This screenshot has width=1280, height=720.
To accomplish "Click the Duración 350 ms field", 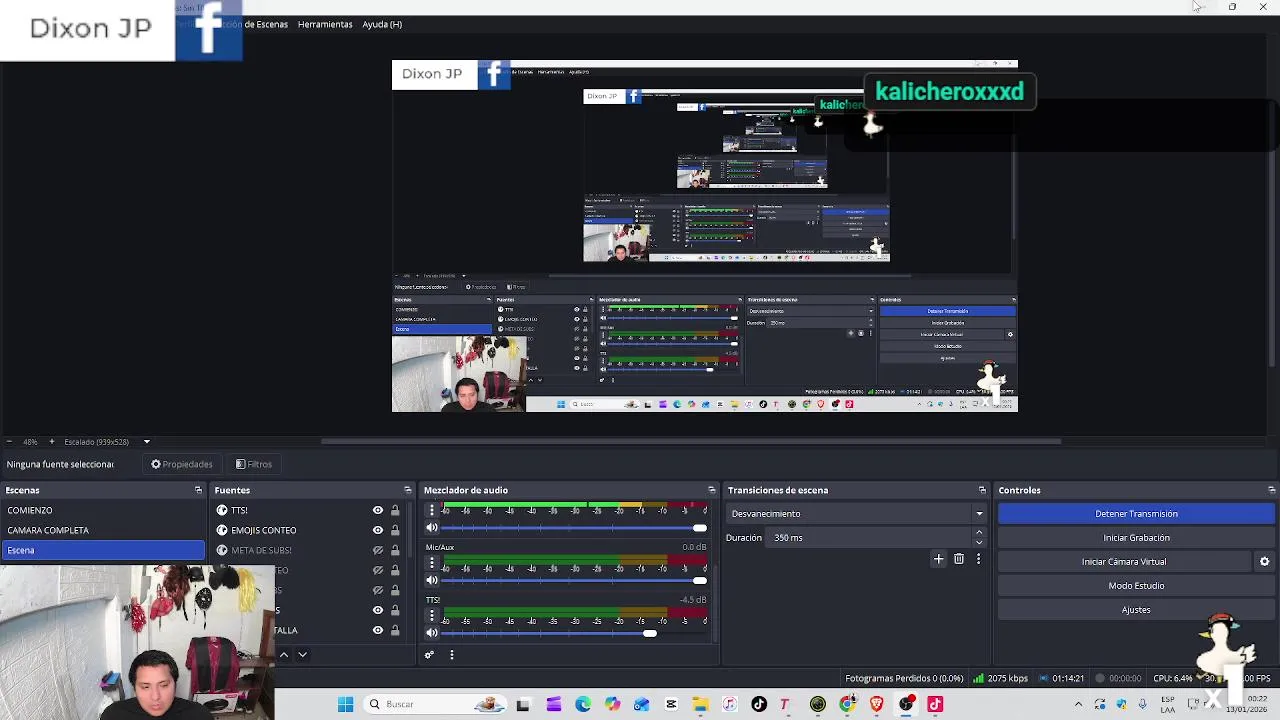I will pos(870,538).
